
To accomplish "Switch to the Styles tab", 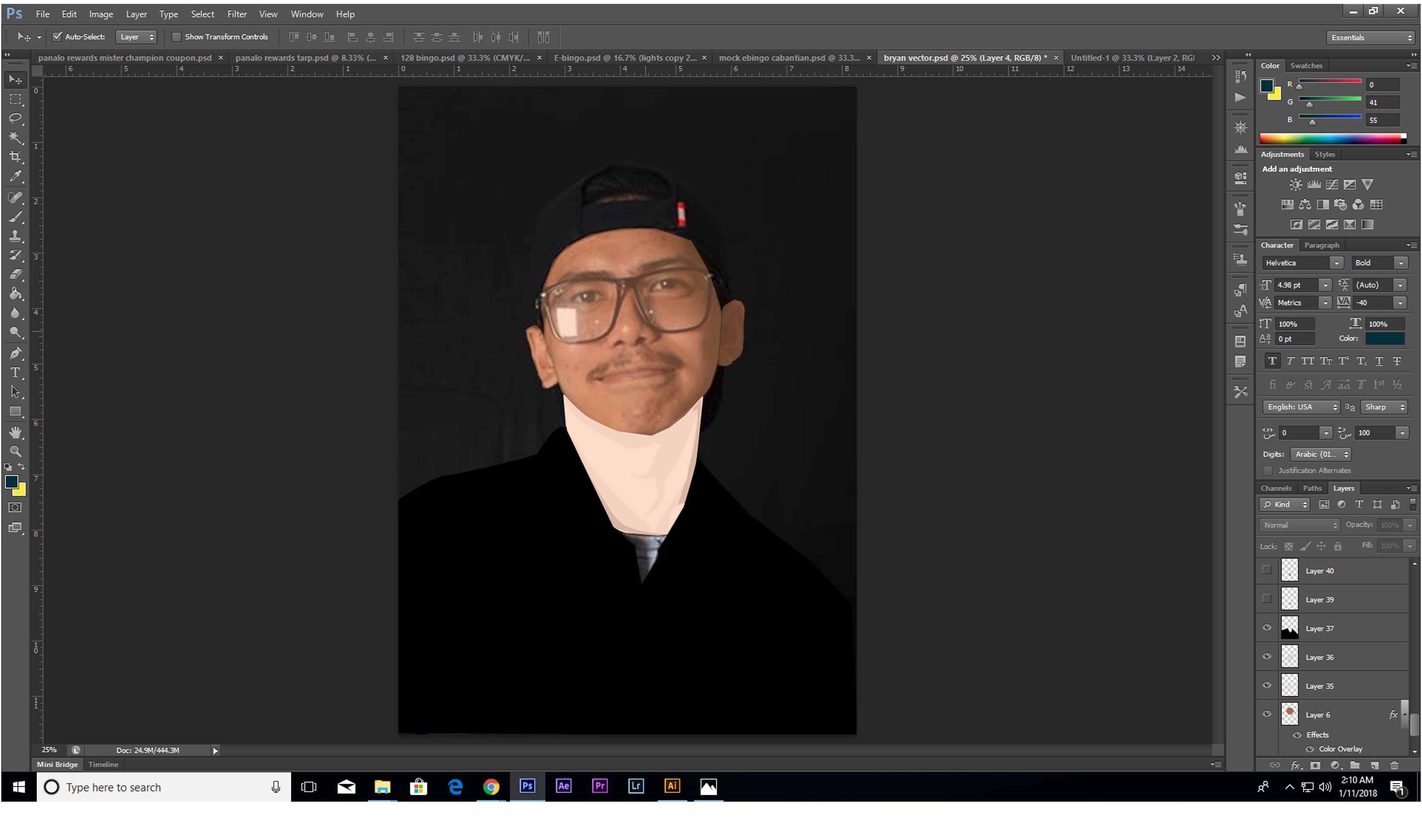I will (1324, 154).
